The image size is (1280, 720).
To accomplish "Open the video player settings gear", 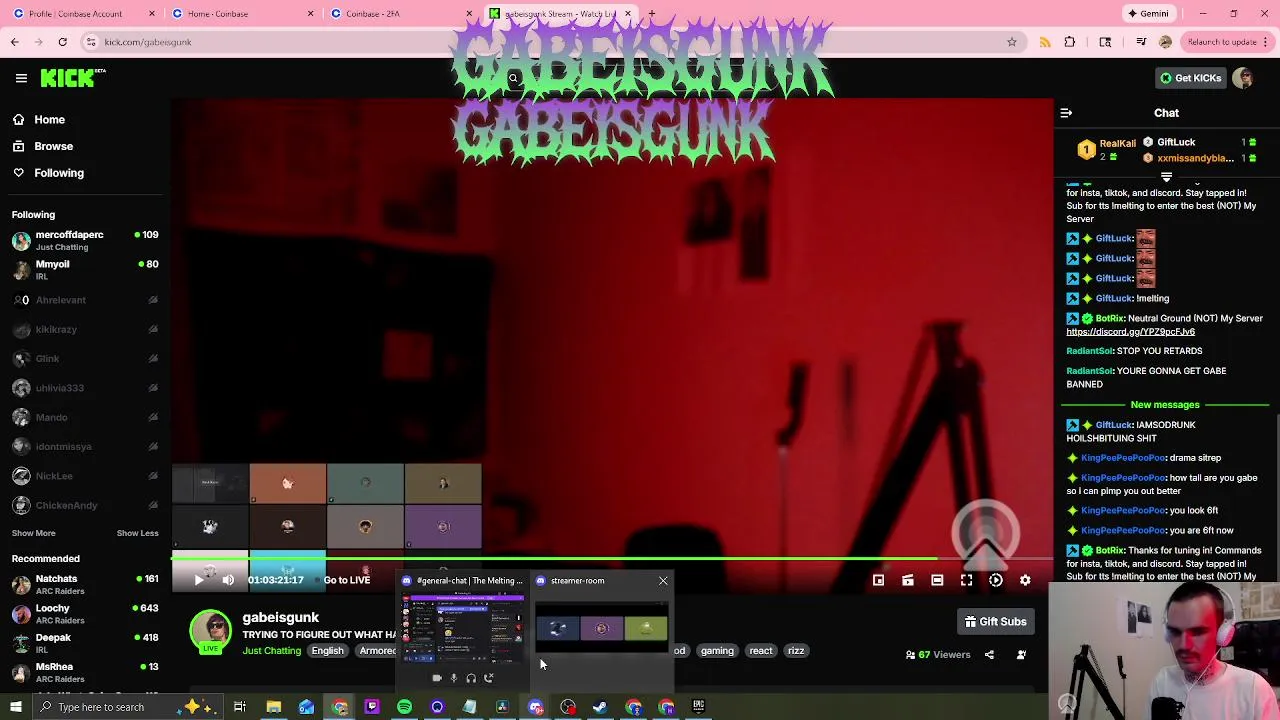I will click(1025, 580).
